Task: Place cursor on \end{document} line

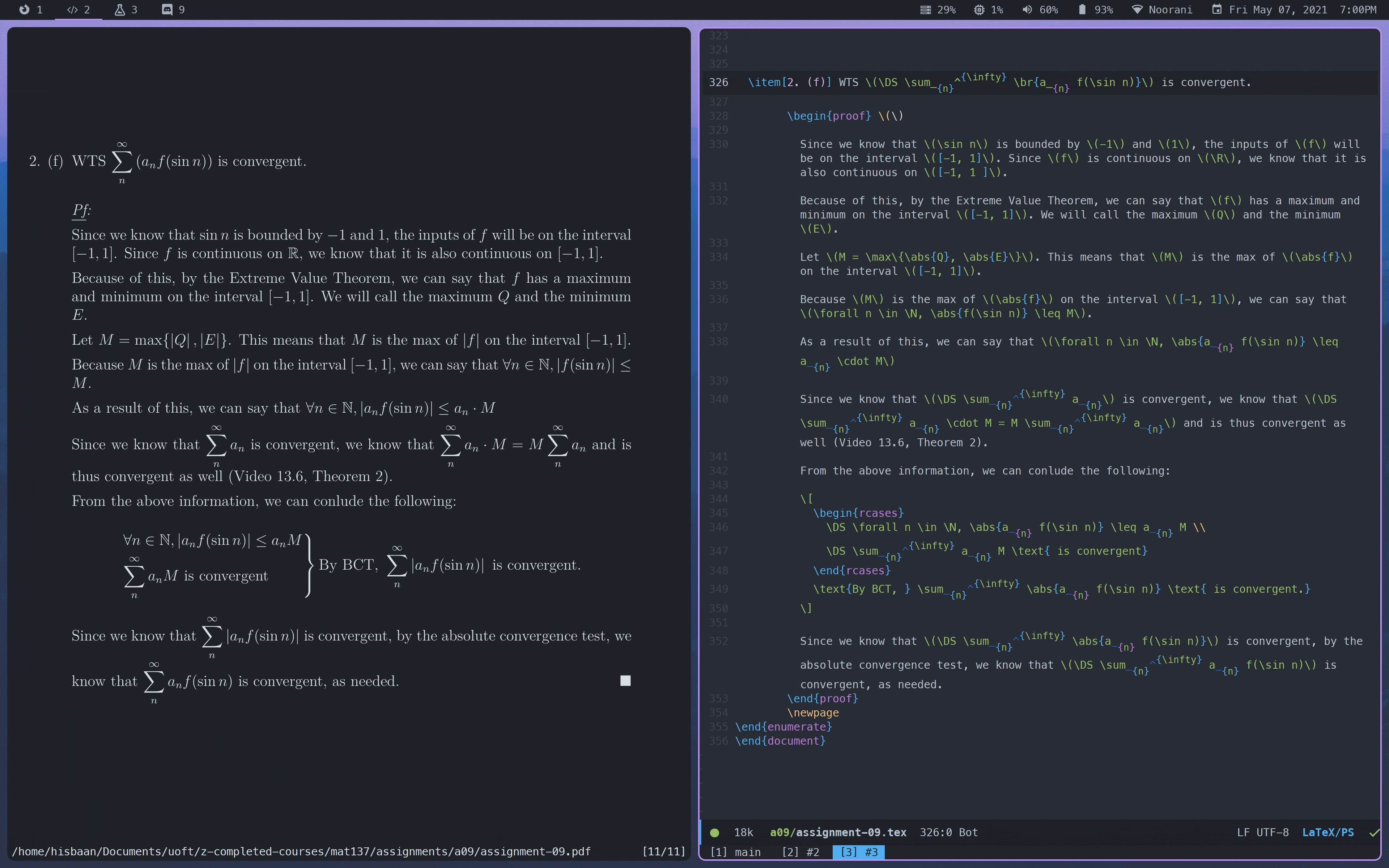Action: 780,741
